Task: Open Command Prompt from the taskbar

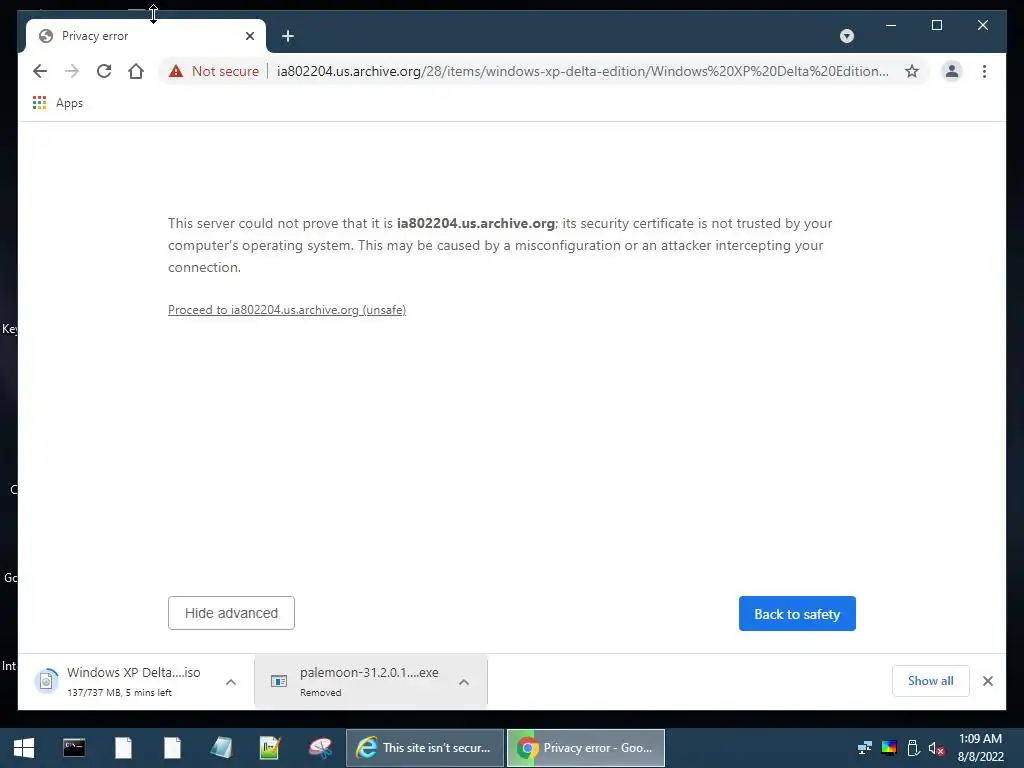Action: (74, 748)
